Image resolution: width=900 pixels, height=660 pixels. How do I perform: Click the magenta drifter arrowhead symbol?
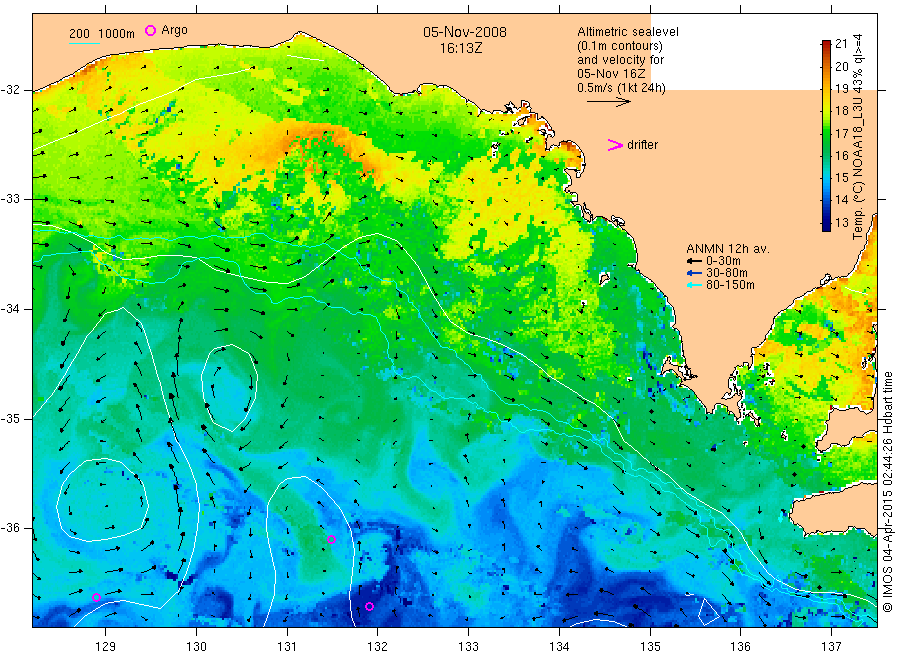[615, 145]
